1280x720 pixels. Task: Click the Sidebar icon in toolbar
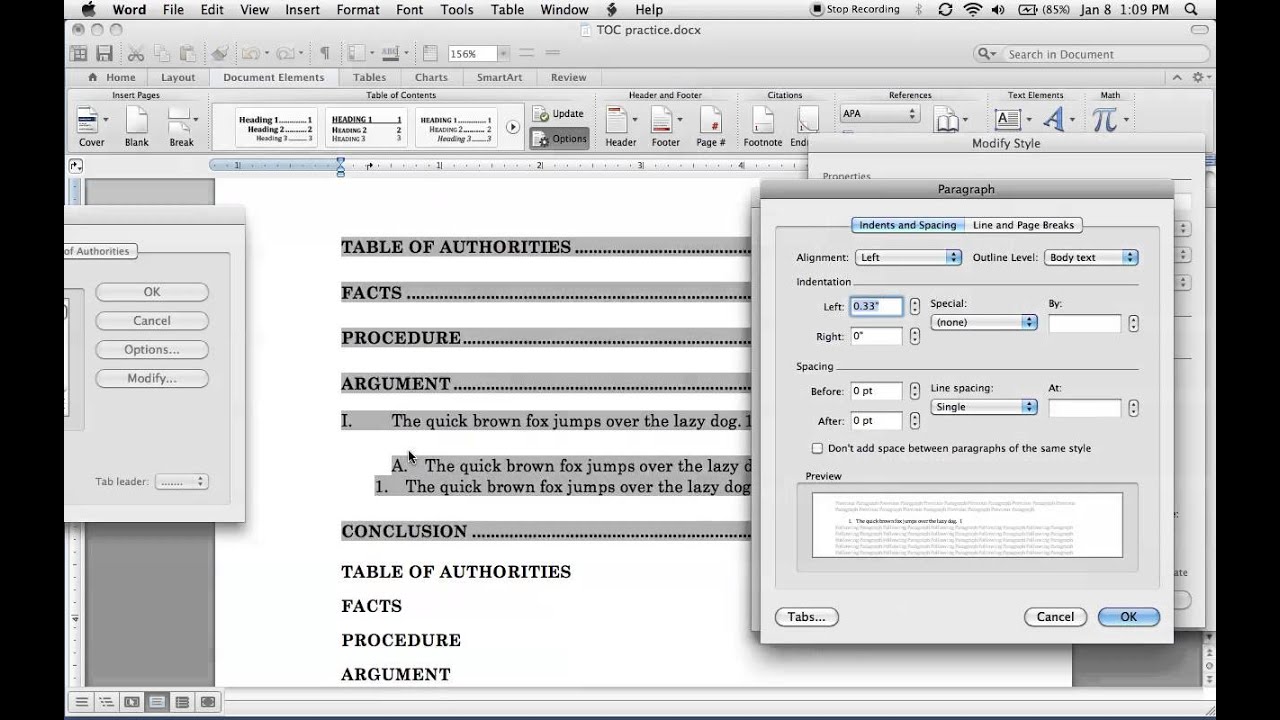357,54
